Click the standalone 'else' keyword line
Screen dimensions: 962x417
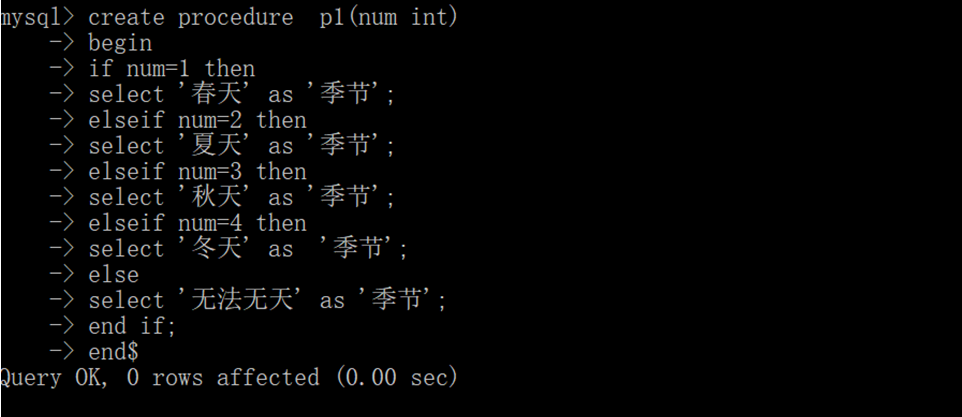113,275
